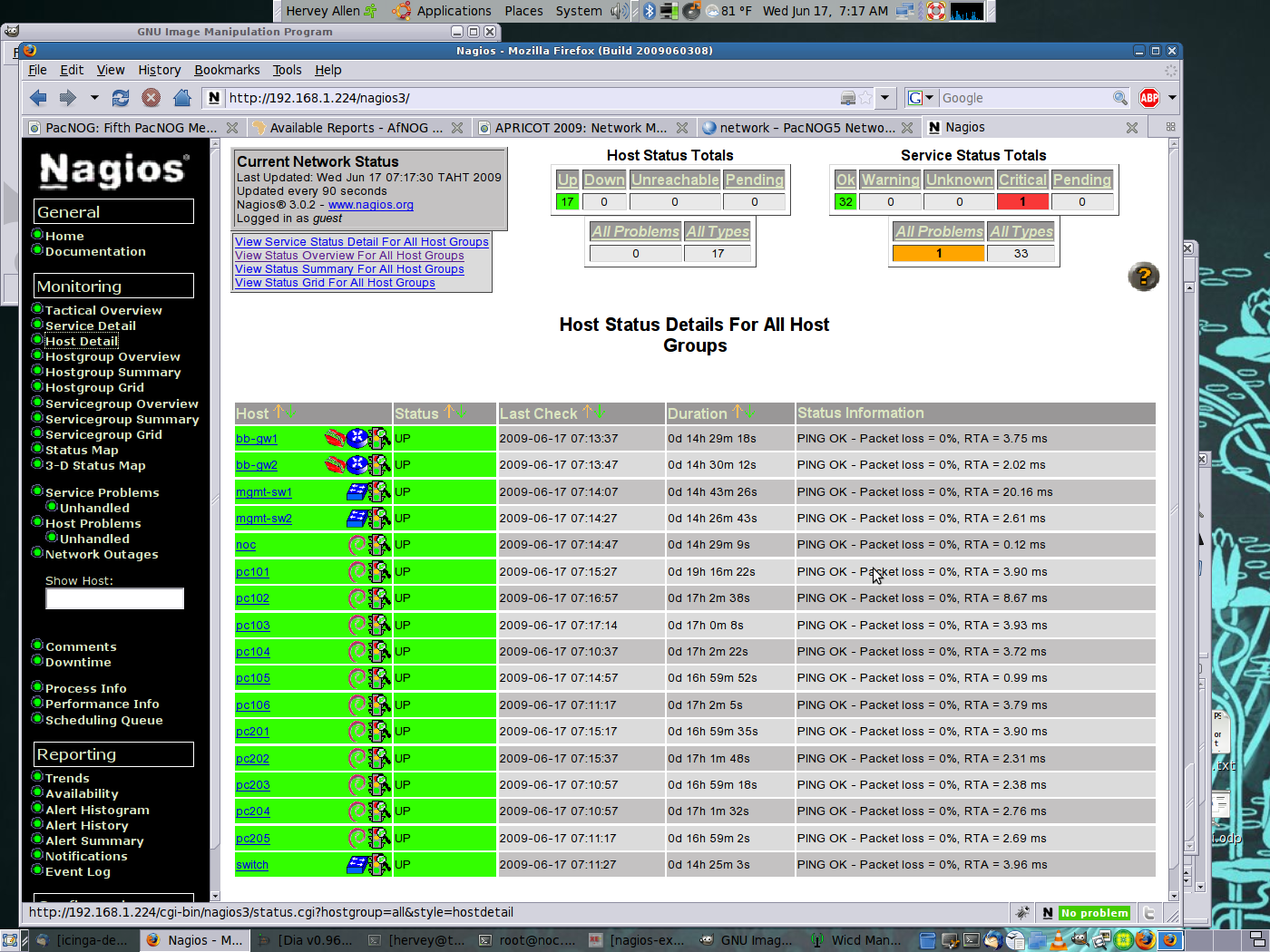Screen dimensions: 1270x952
Task: Click the Firefox Home toolbar icon
Action: point(182,98)
